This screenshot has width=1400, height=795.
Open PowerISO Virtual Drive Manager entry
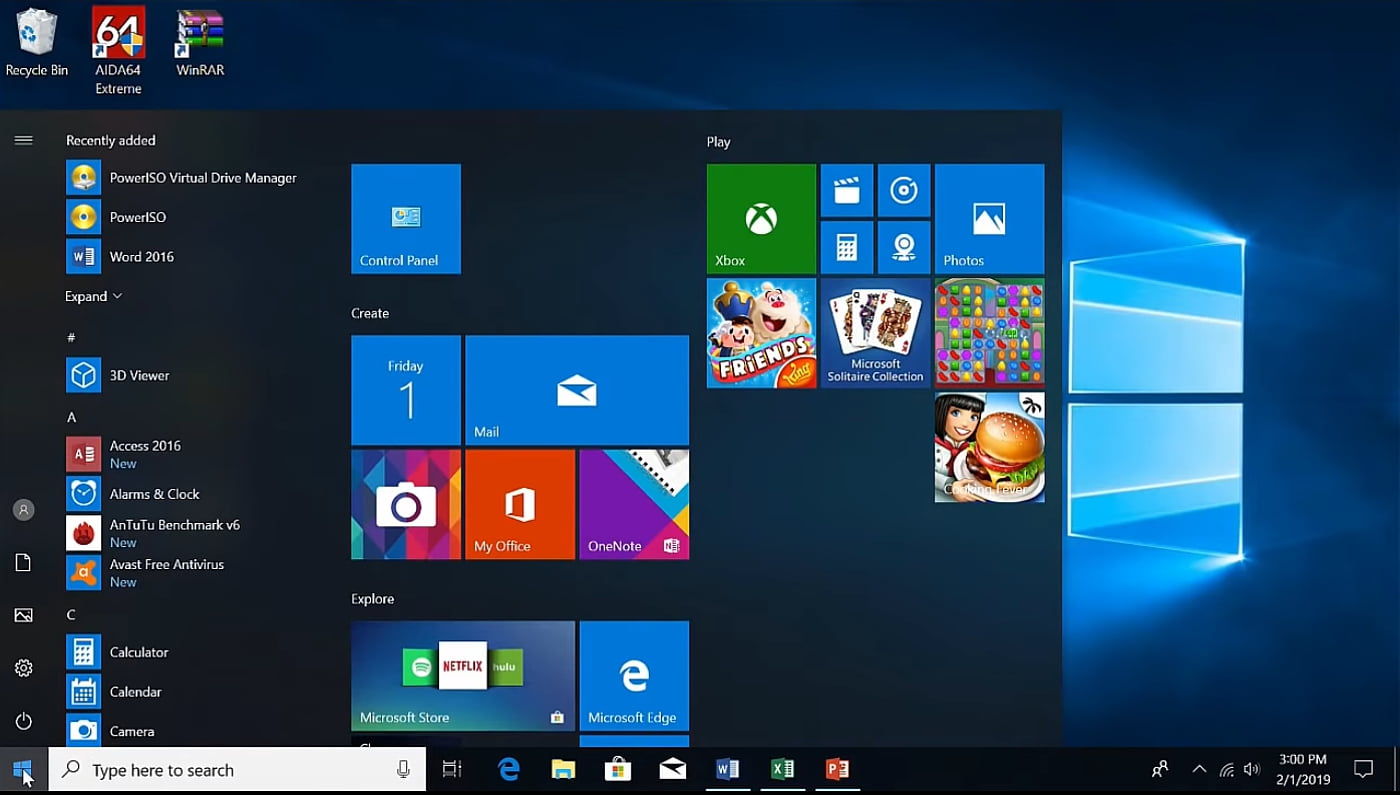tap(202, 178)
